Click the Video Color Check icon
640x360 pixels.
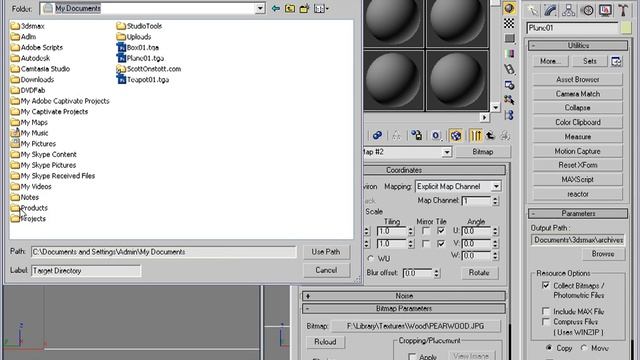click(x=509, y=54)
